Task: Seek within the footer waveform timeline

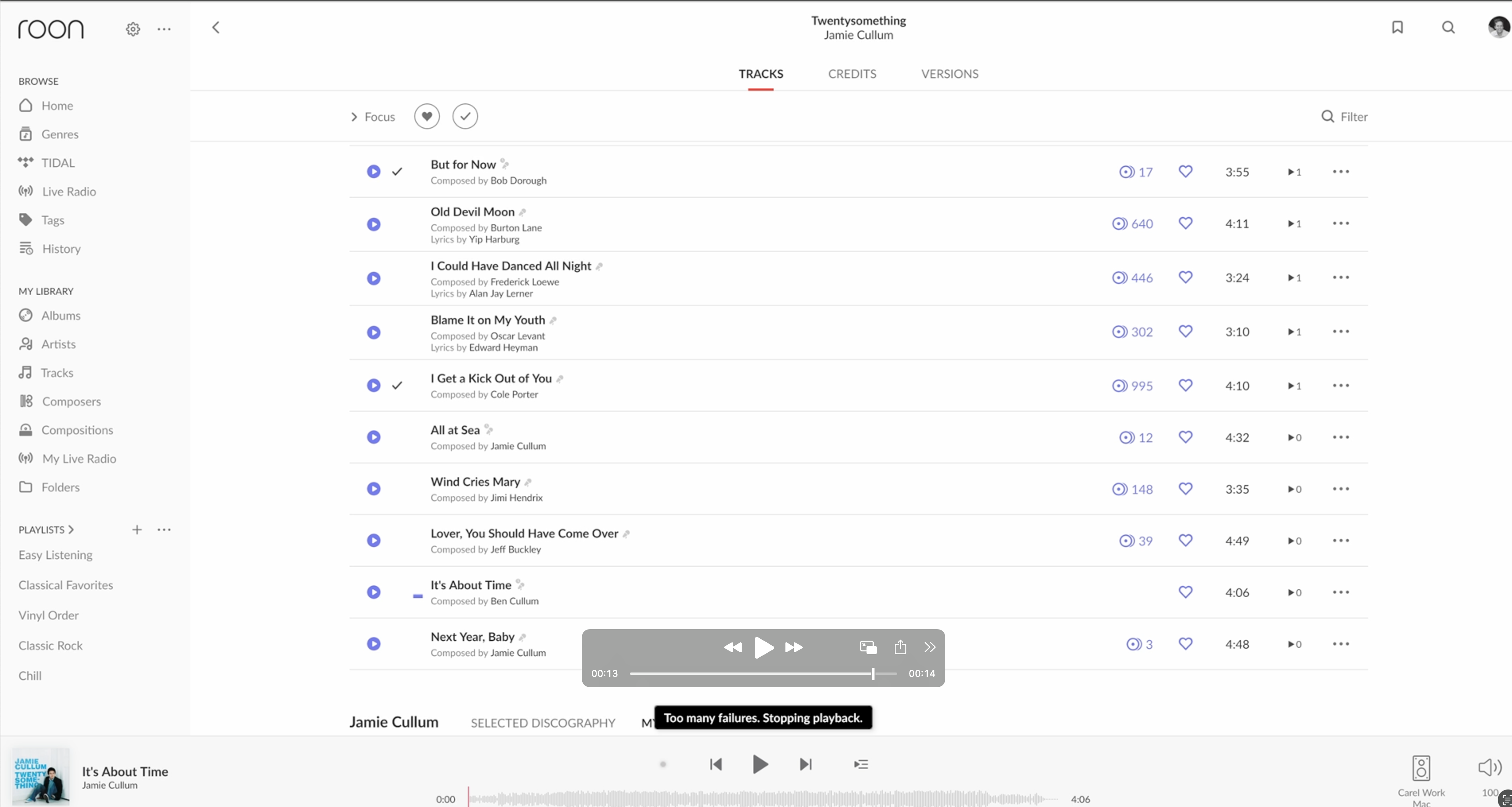Action: [x=762, y=798]
